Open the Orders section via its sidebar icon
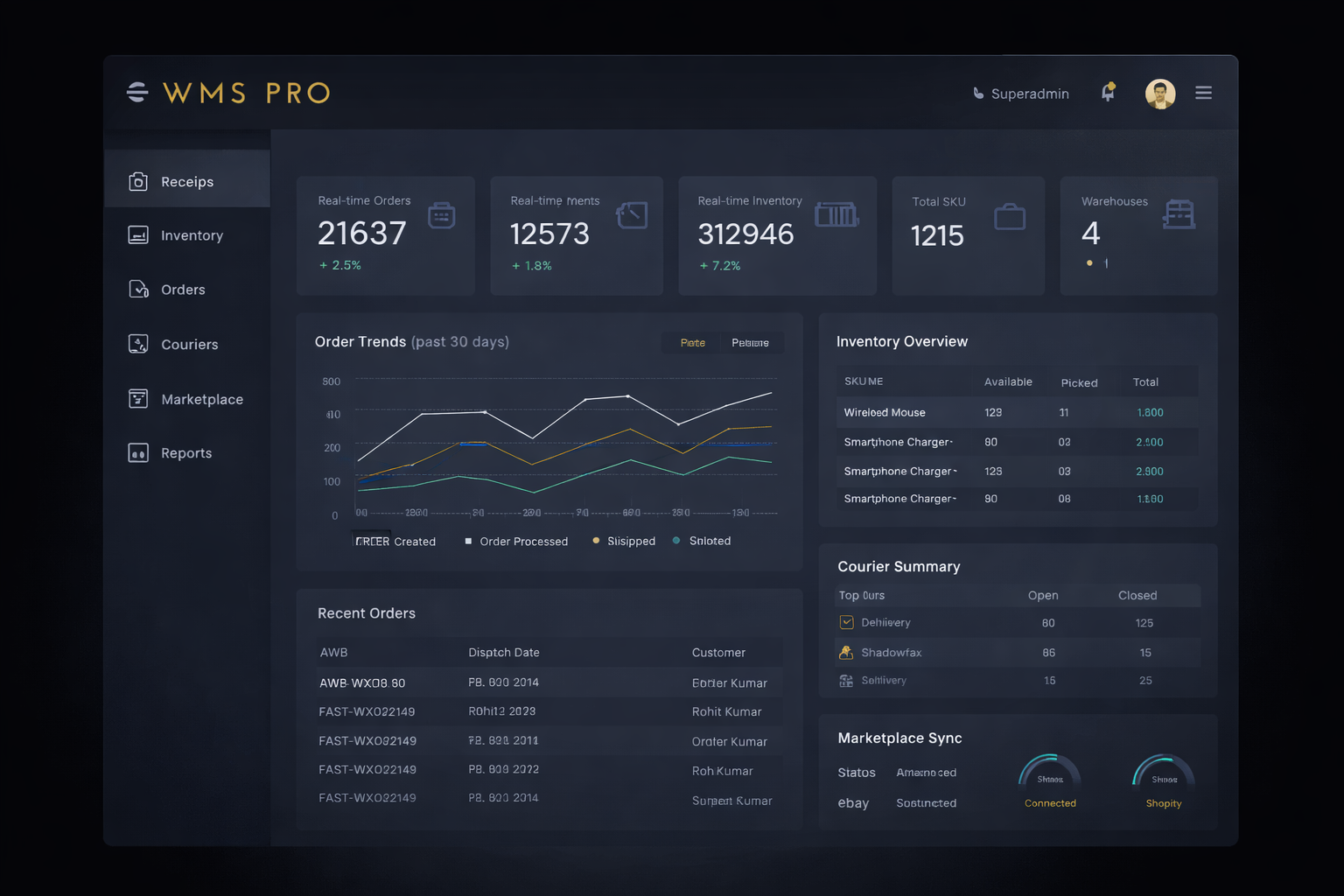 point(139,289)
